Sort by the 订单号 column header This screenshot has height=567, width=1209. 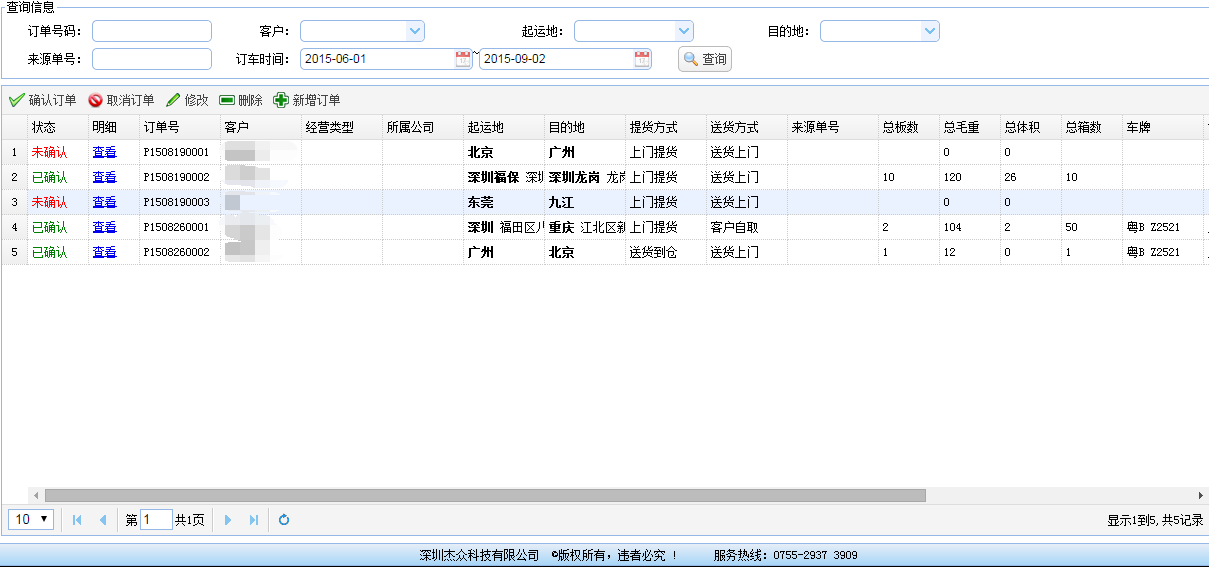[x=162, y=127]
